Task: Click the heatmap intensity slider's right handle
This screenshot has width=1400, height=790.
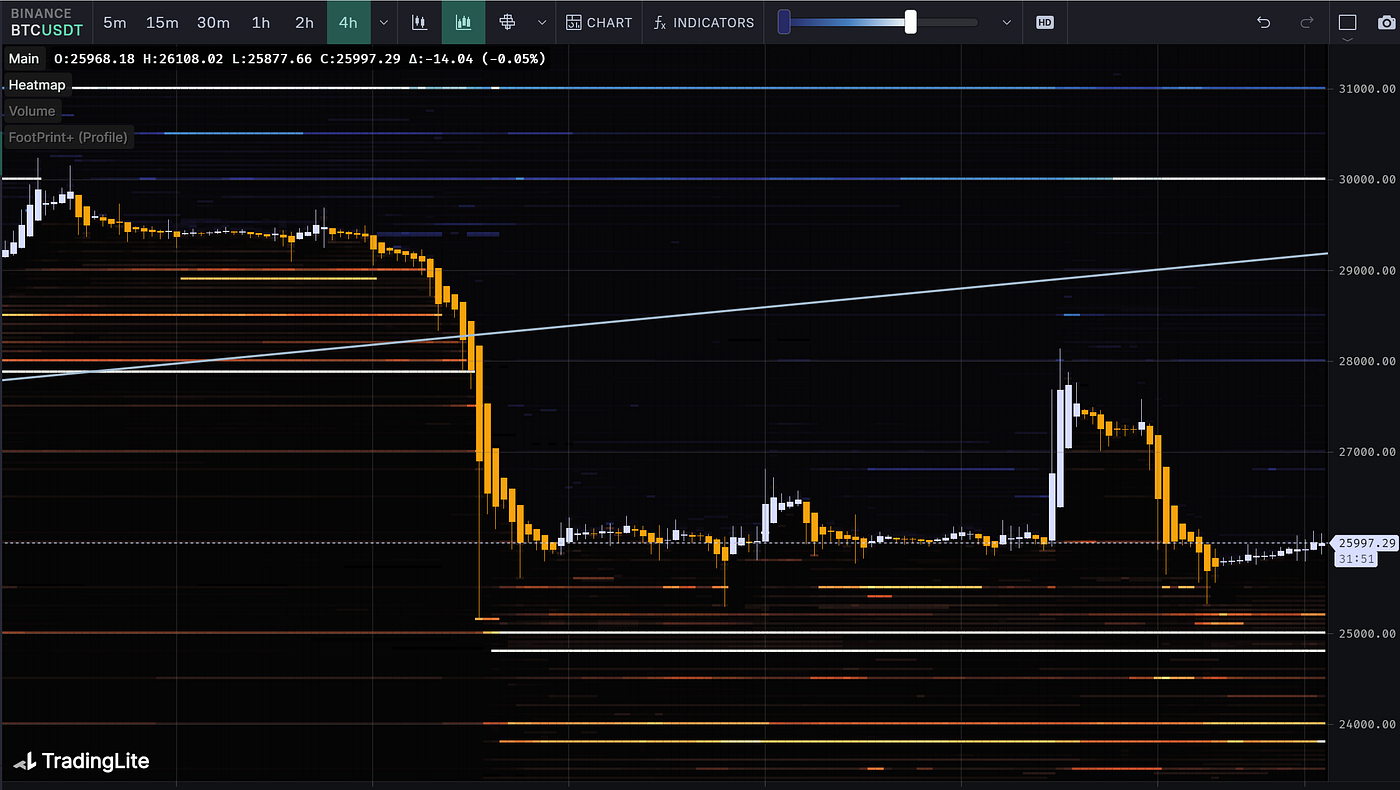Action: click(x=911, y=22)
